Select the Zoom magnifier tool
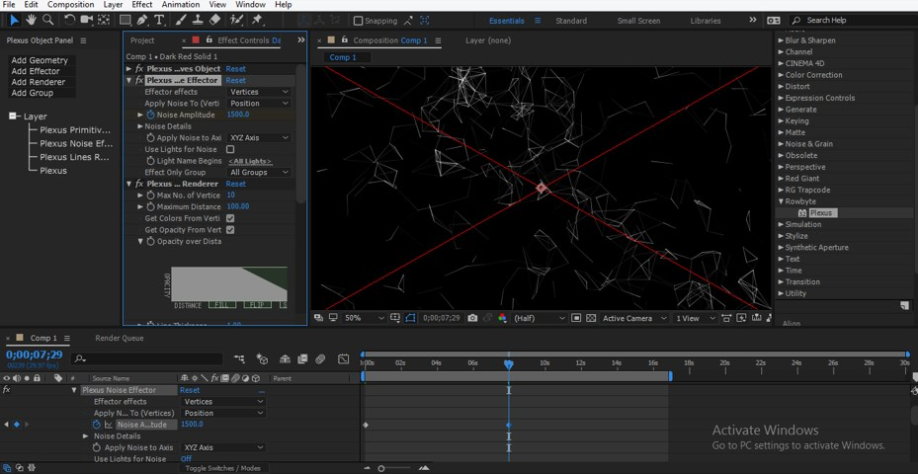Image resolution: width=918 pixels, height=475 pixels. pyautogui.click(x=47, y=20)
